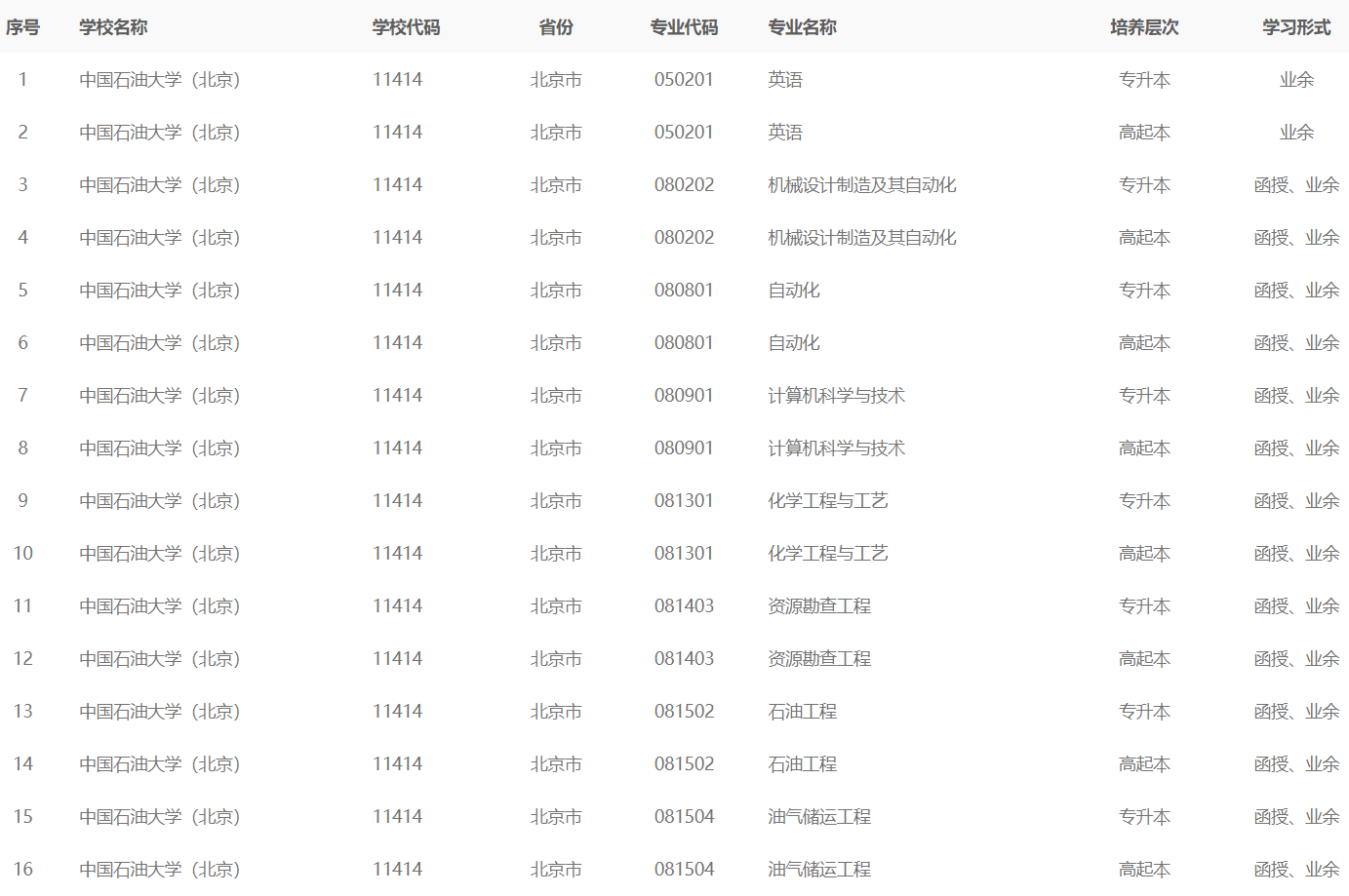Click 北京市 in row 7
The image size is (1349, 896).
coord(556,396)
